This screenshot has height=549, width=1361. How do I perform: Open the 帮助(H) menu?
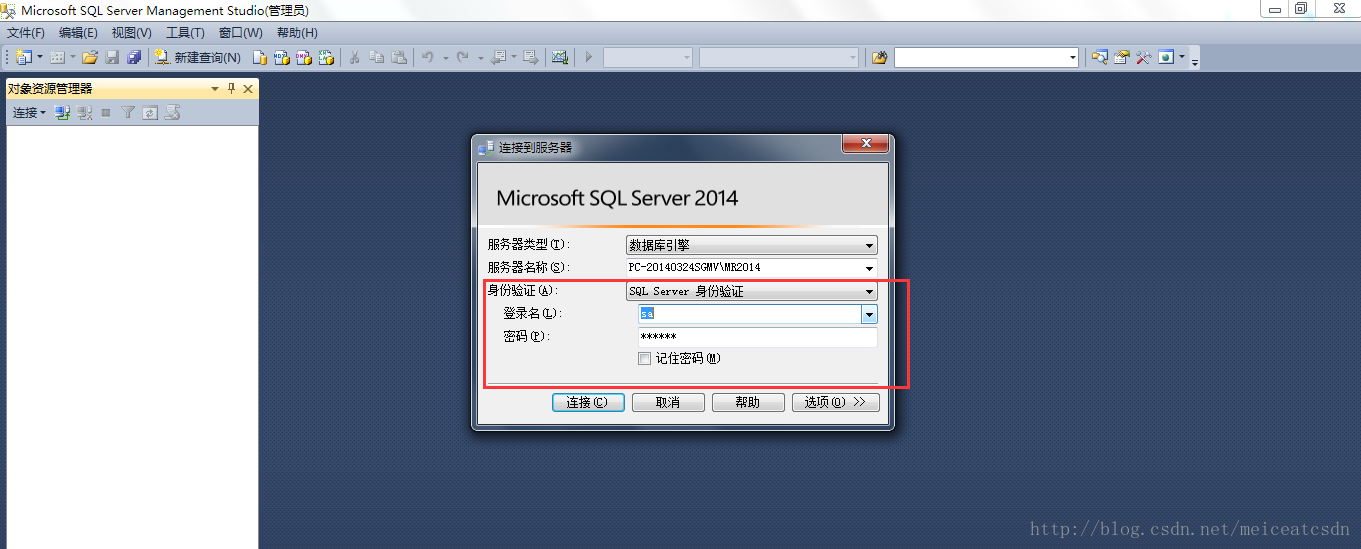(297, 33)
